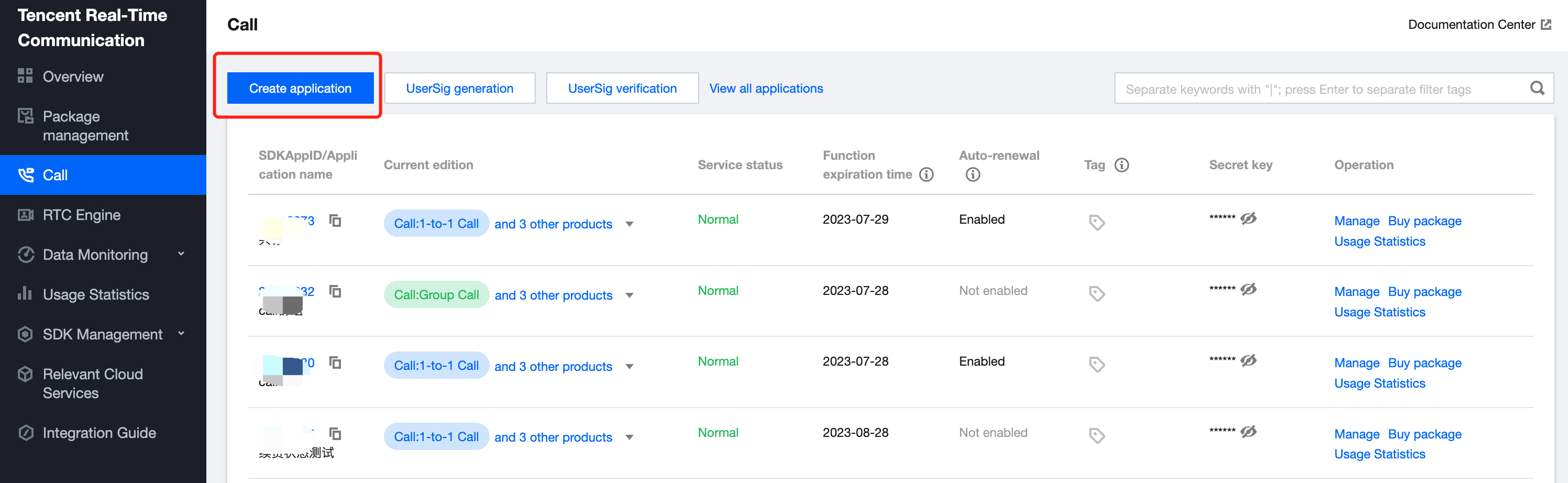Open the View all applications link
Screen dimensions: 1568x483
766,89
